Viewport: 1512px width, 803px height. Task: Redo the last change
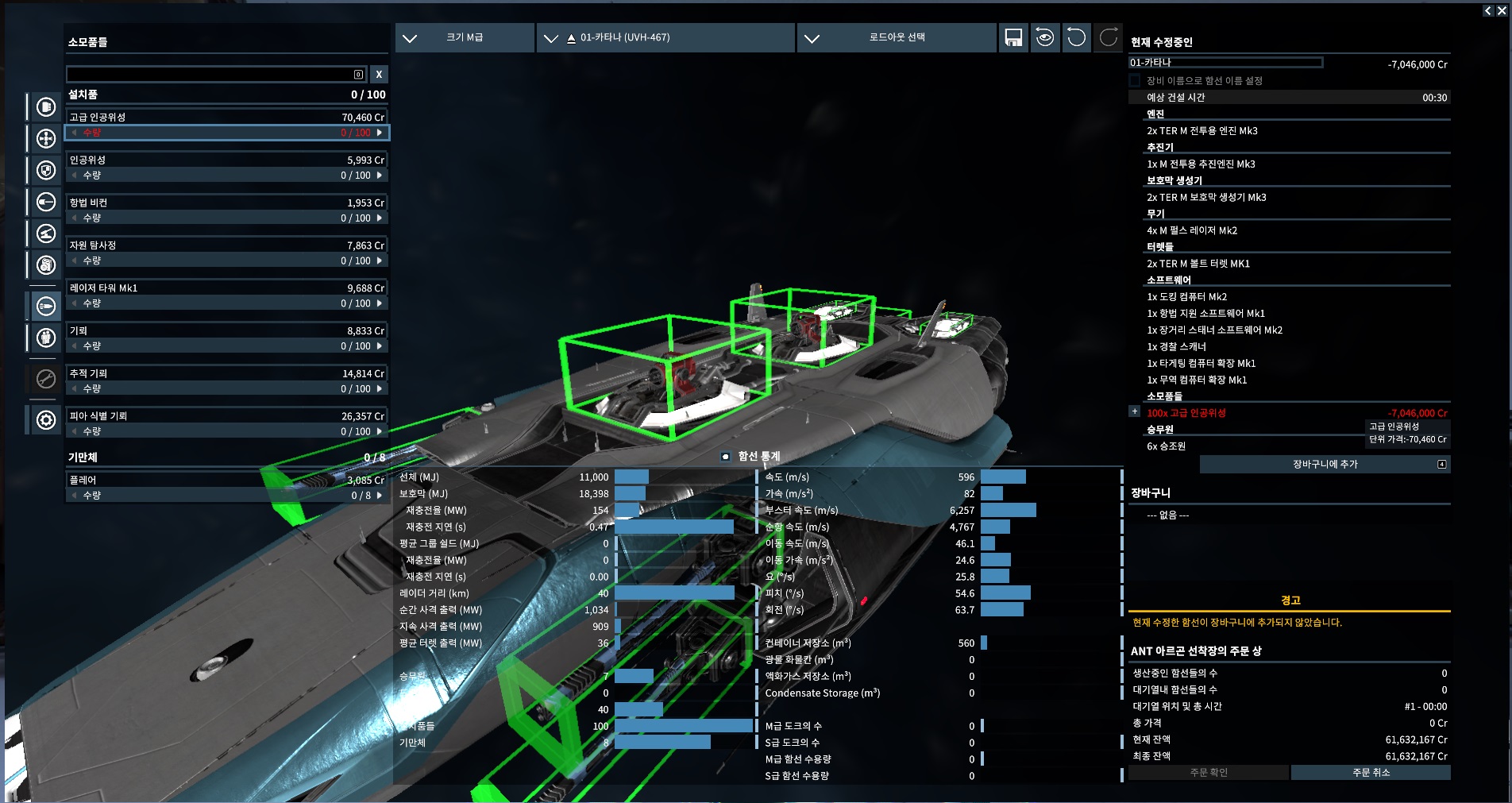coord(1109,37)
